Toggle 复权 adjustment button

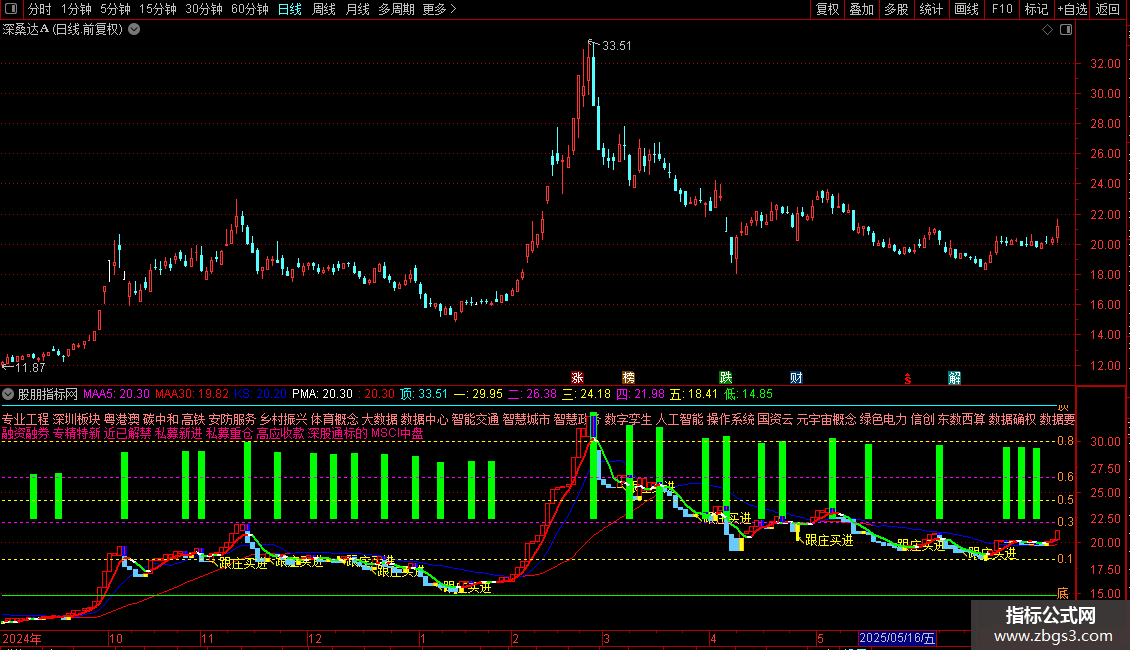point(827,9)
